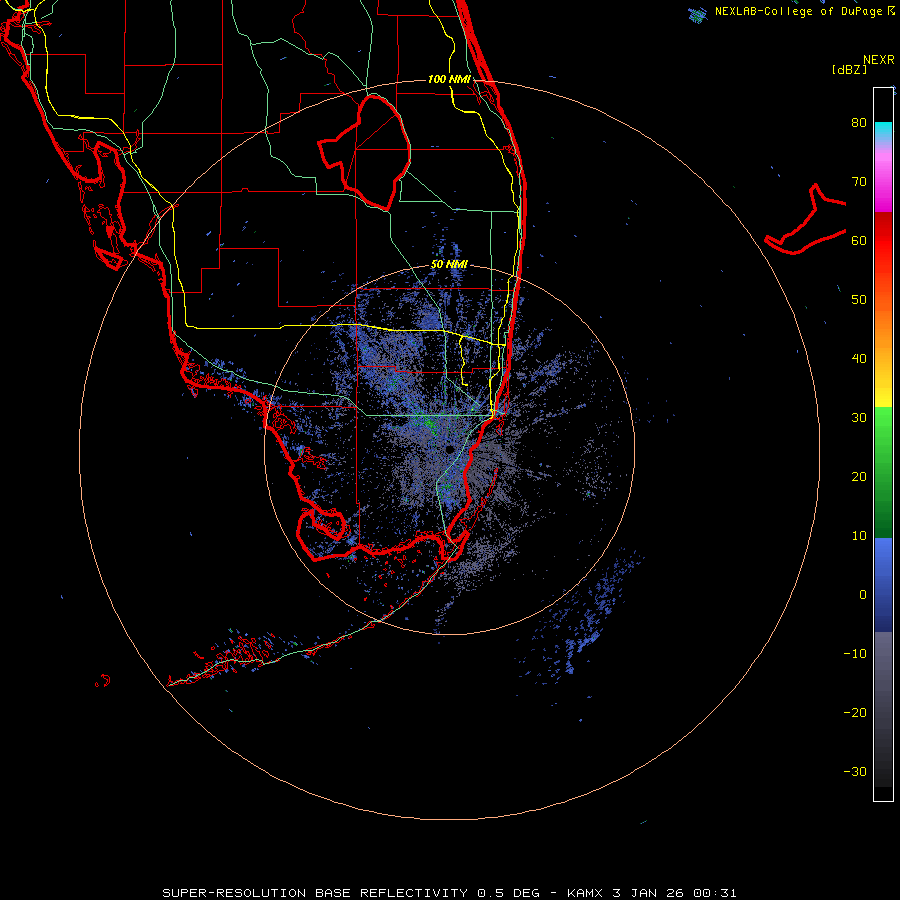Click the black radar site dot at center
900x900 pixels.
click(x=450, y=449)
